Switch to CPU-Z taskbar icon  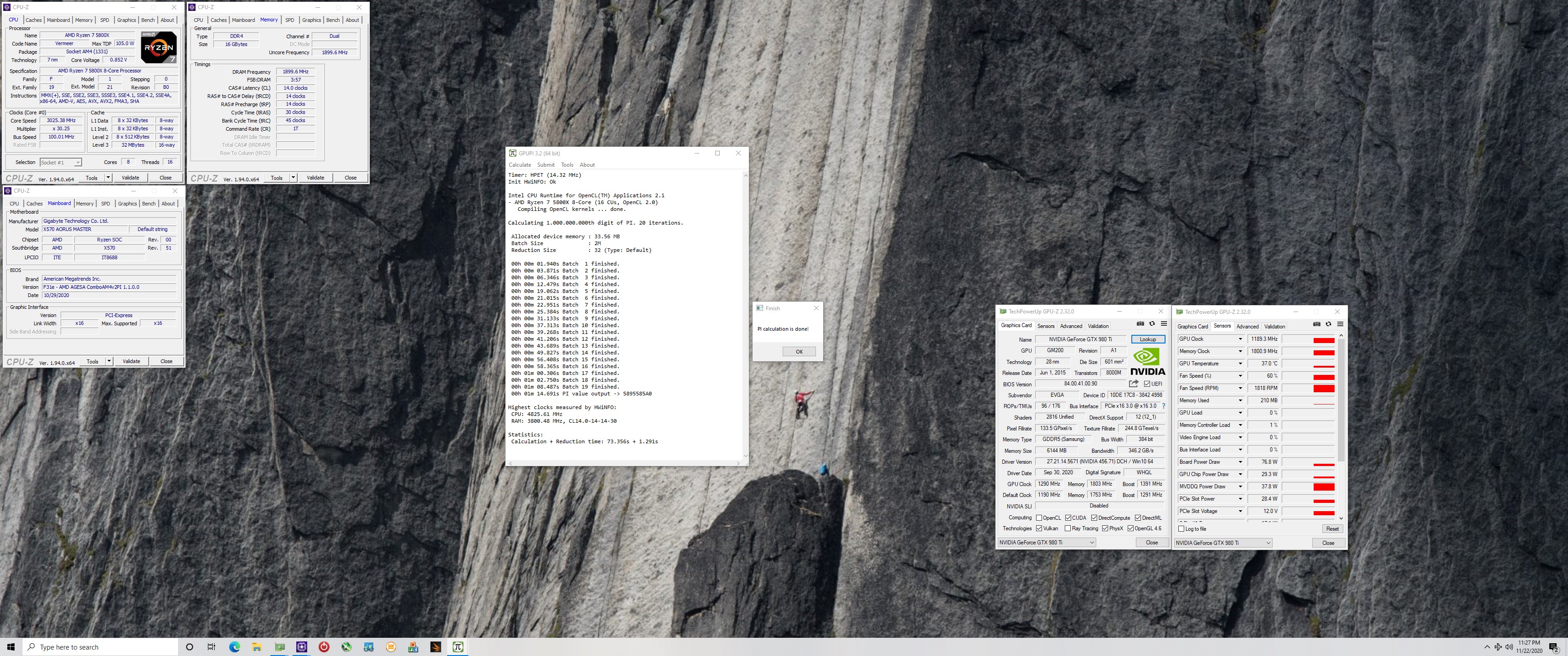pos(301,647)
